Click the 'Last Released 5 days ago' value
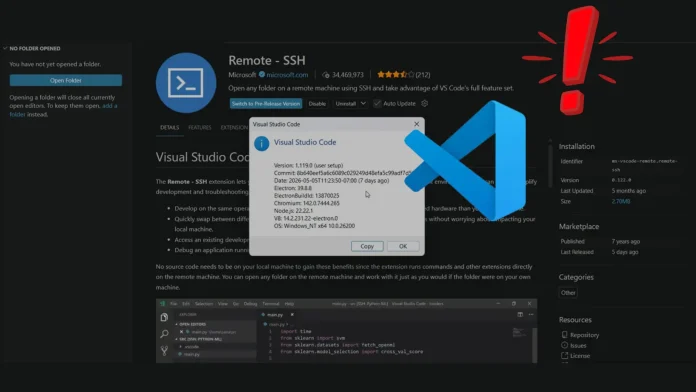 pyautogui.click(x=625, y=252)
